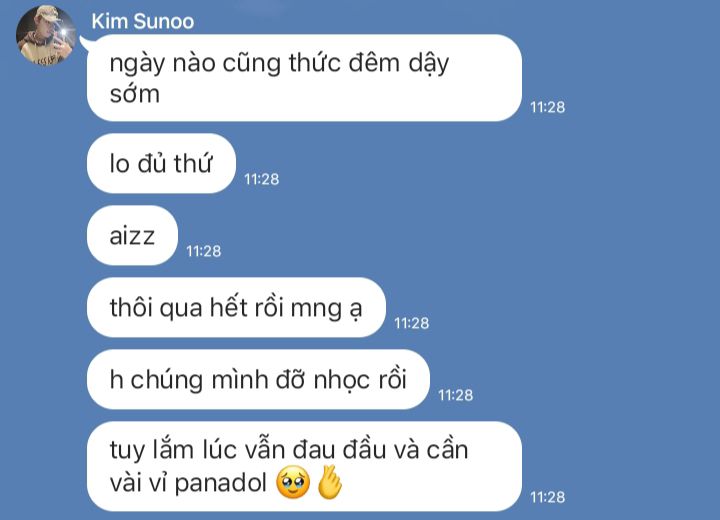Tap the 11:28 timestamp beside 'lo đủ thứ'
The image size is (720, 520).
[261, 179]
